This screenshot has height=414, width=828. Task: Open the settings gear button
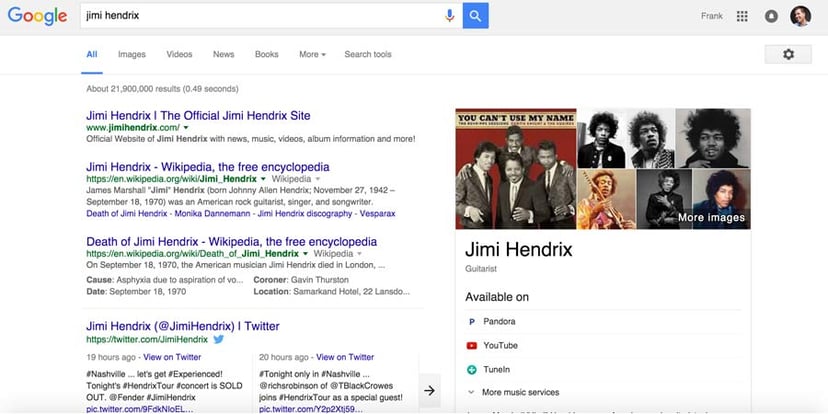click(788, 54)
